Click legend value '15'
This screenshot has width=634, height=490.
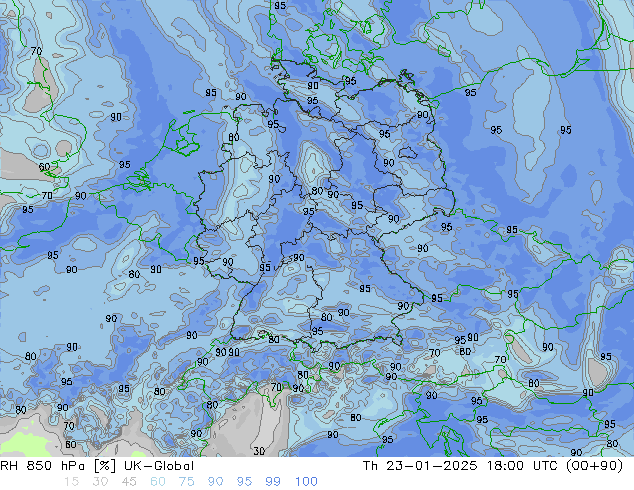pos(71,482)
